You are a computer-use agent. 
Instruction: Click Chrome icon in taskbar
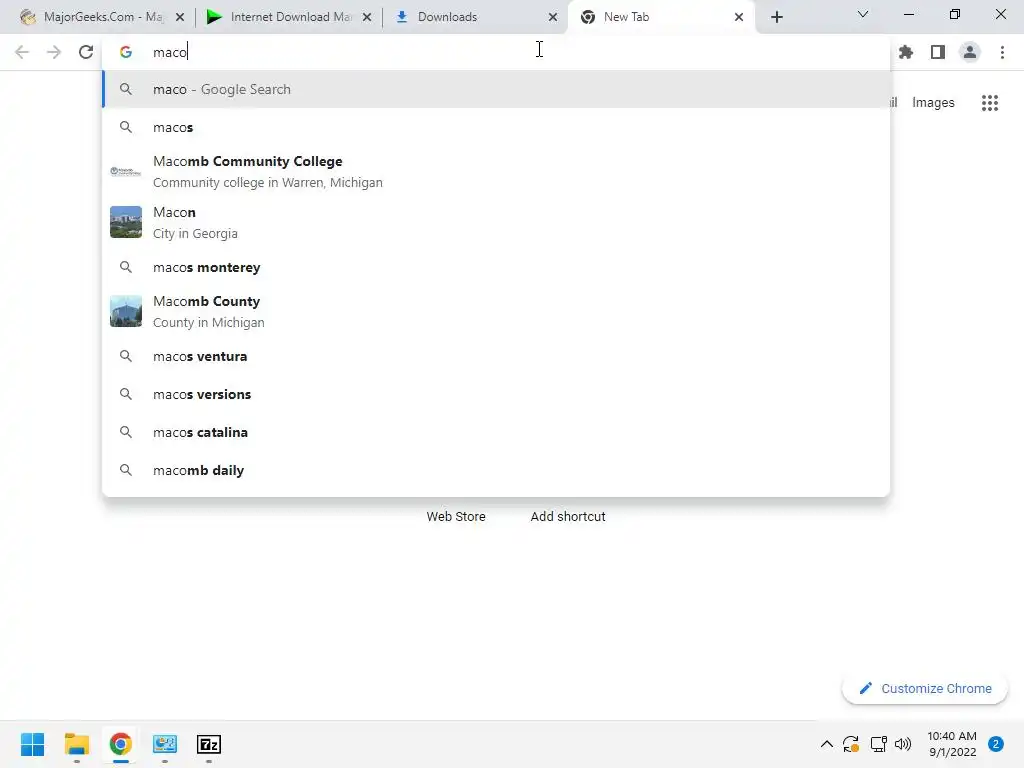pyautogui.click(x=121, y=744)
